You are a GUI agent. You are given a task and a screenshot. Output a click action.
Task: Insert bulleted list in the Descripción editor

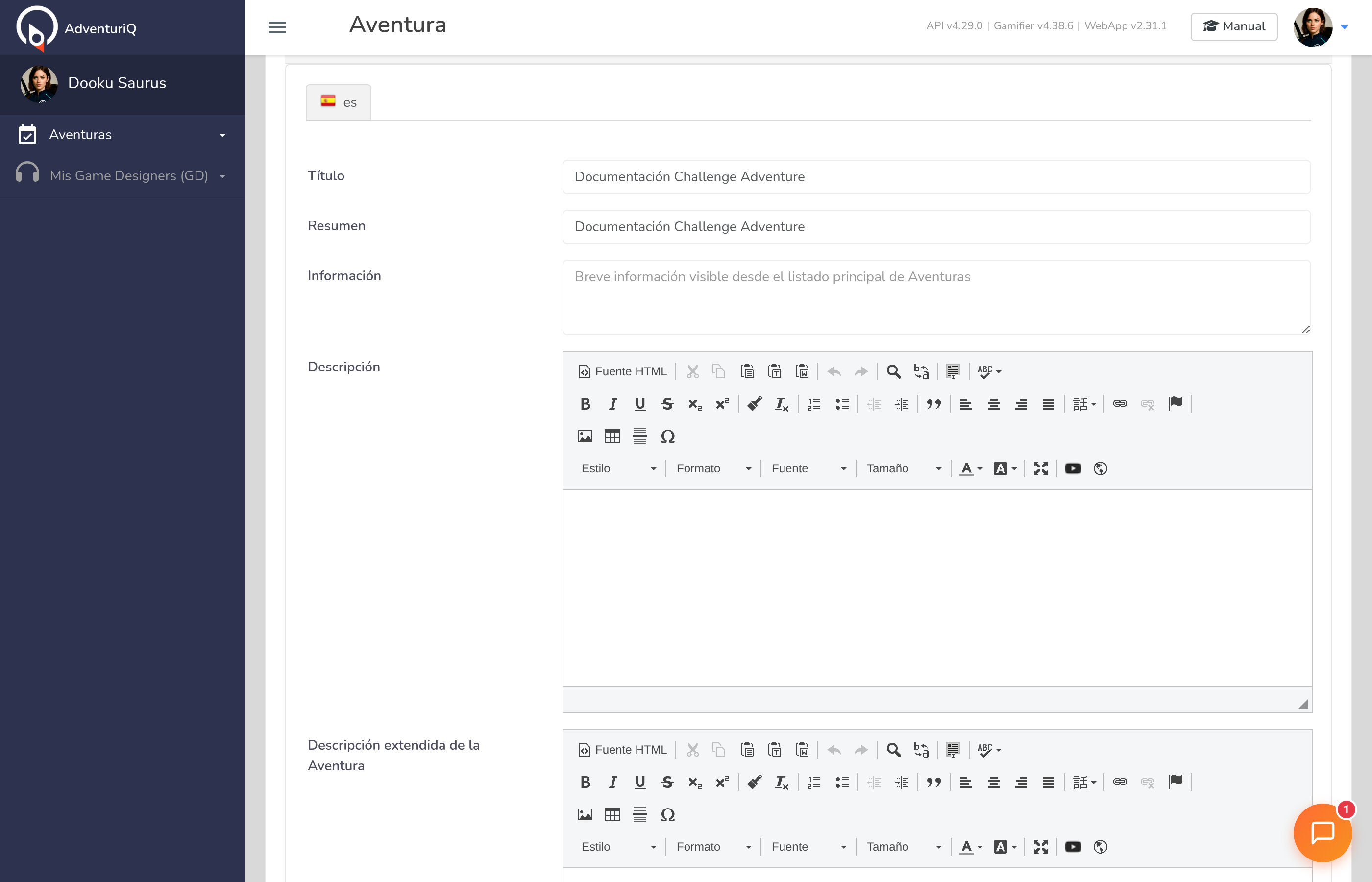pos(842,404)
